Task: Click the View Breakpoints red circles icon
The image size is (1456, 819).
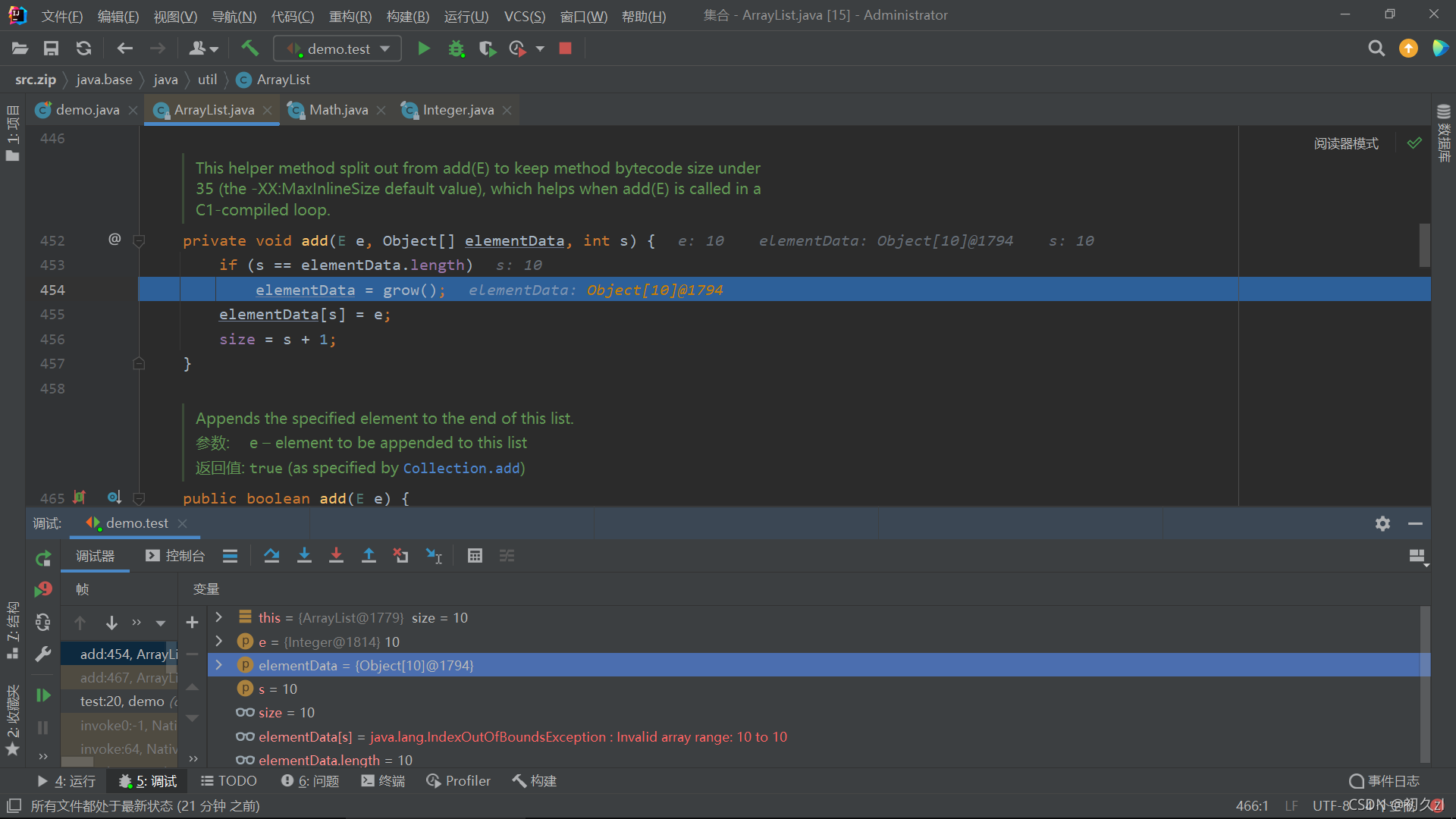Action: coord(43,589)
